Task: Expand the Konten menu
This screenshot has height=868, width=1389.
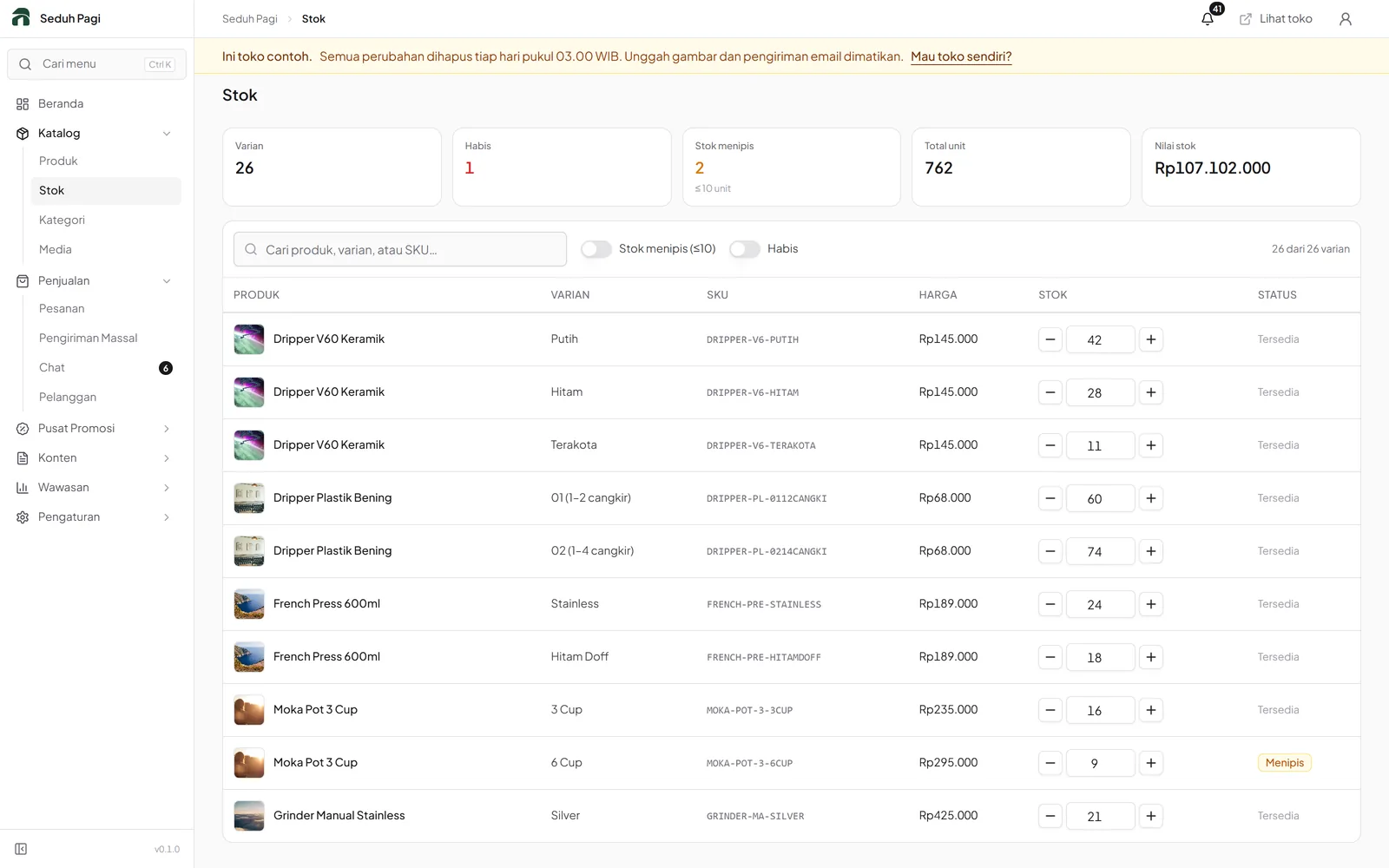Action: click(x=96, y=457)
